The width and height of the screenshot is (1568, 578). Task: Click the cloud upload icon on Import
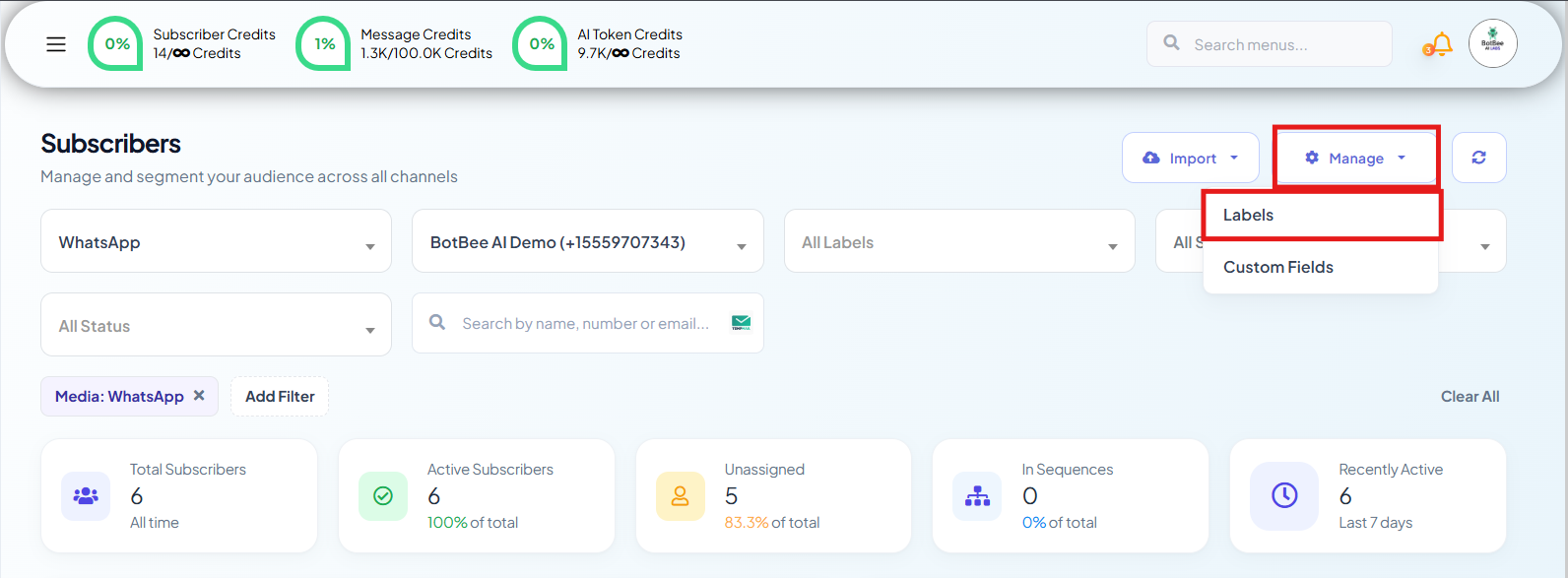pos(1150,158)
